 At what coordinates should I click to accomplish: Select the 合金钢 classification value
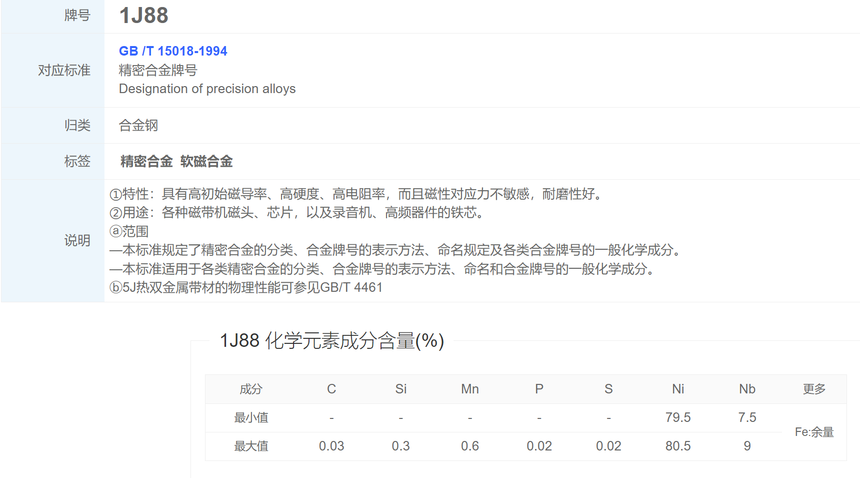[138, 125]
